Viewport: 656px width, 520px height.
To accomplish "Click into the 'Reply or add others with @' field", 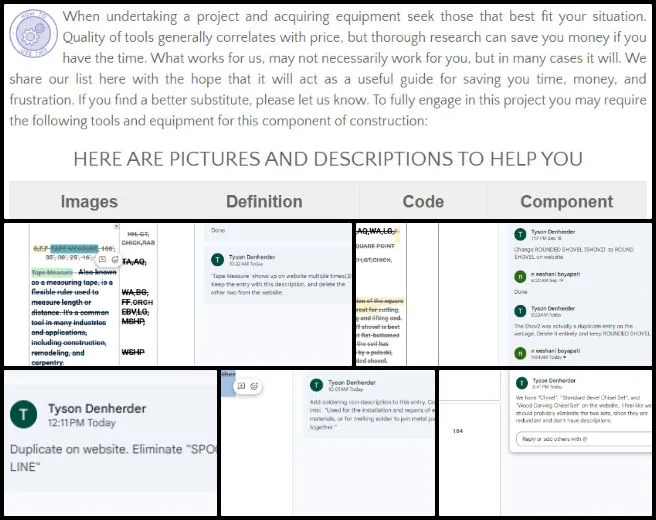I will pos(584,439).
